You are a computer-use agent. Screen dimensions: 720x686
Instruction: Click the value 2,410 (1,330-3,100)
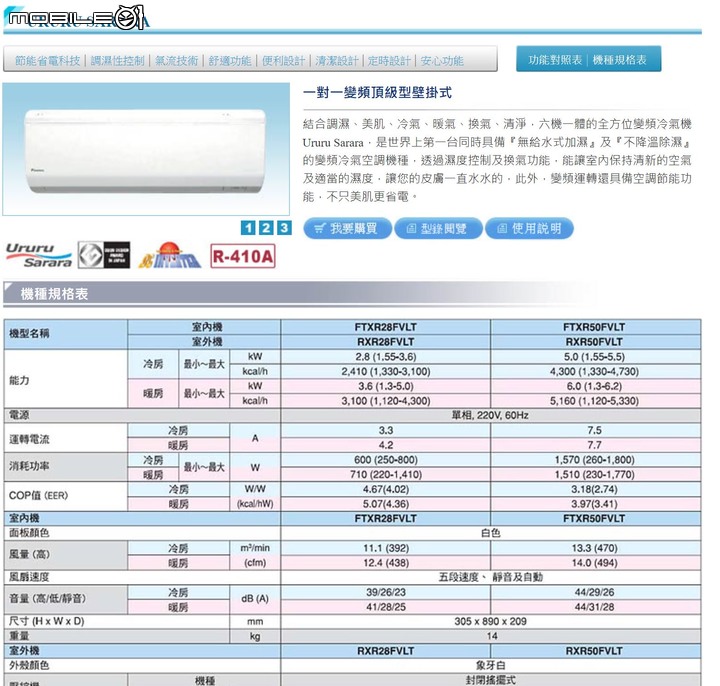pos(386,371)
